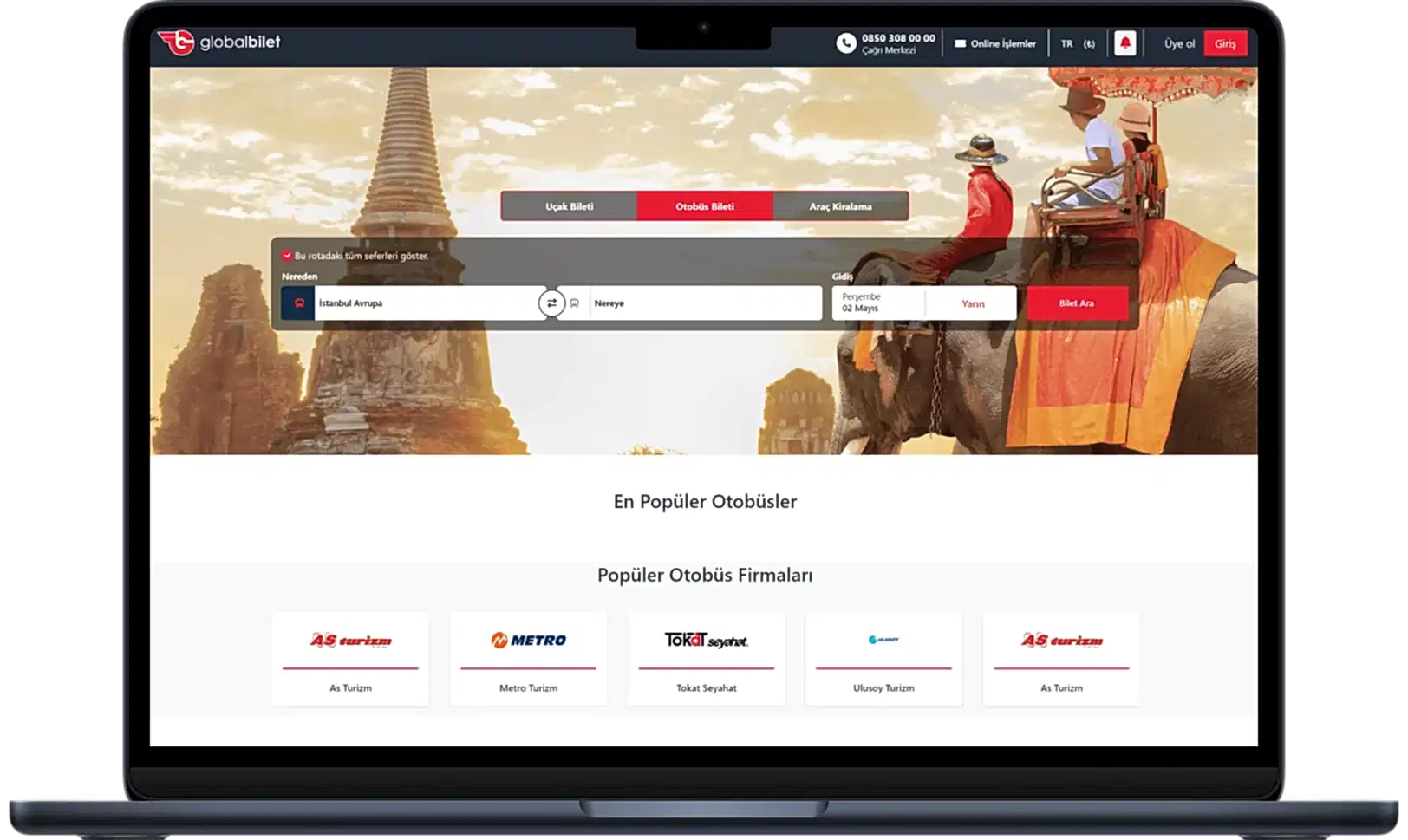Click the swap route arrows icon
1408x840 pixels.
[x=552, y=303]
